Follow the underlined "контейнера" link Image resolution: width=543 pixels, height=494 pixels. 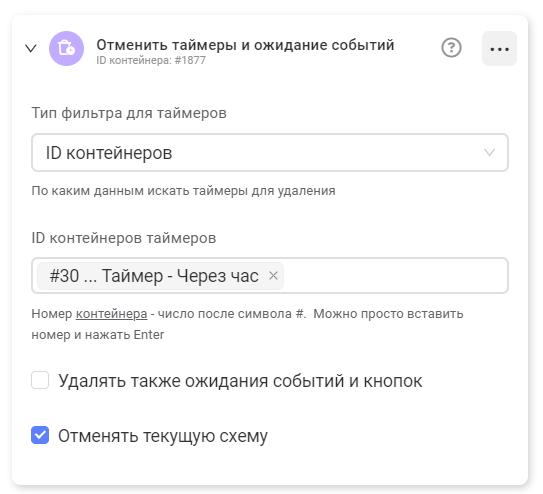[112, 314]
